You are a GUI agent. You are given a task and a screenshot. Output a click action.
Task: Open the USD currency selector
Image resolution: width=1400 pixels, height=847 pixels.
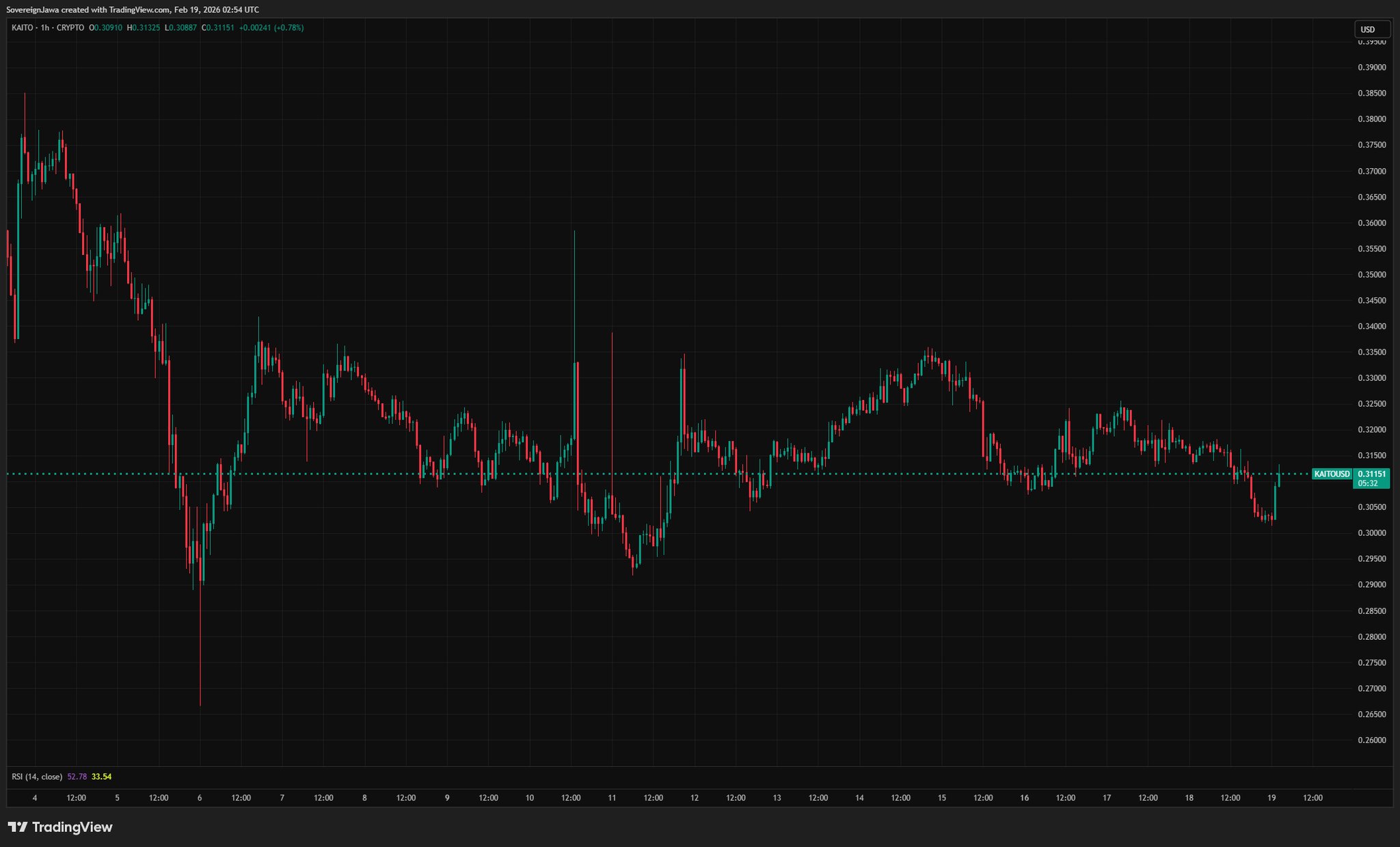pos(1372,29)
